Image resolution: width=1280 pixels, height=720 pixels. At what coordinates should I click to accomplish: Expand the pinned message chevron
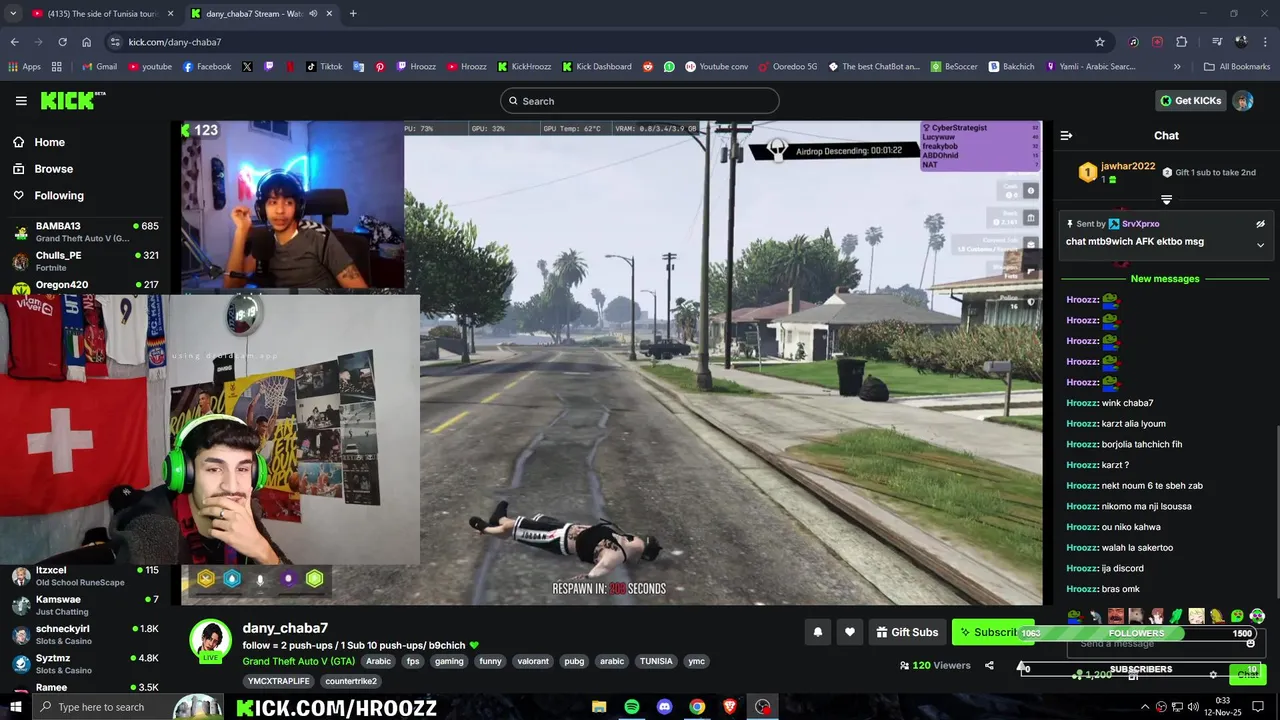(x=1260, y=244)
